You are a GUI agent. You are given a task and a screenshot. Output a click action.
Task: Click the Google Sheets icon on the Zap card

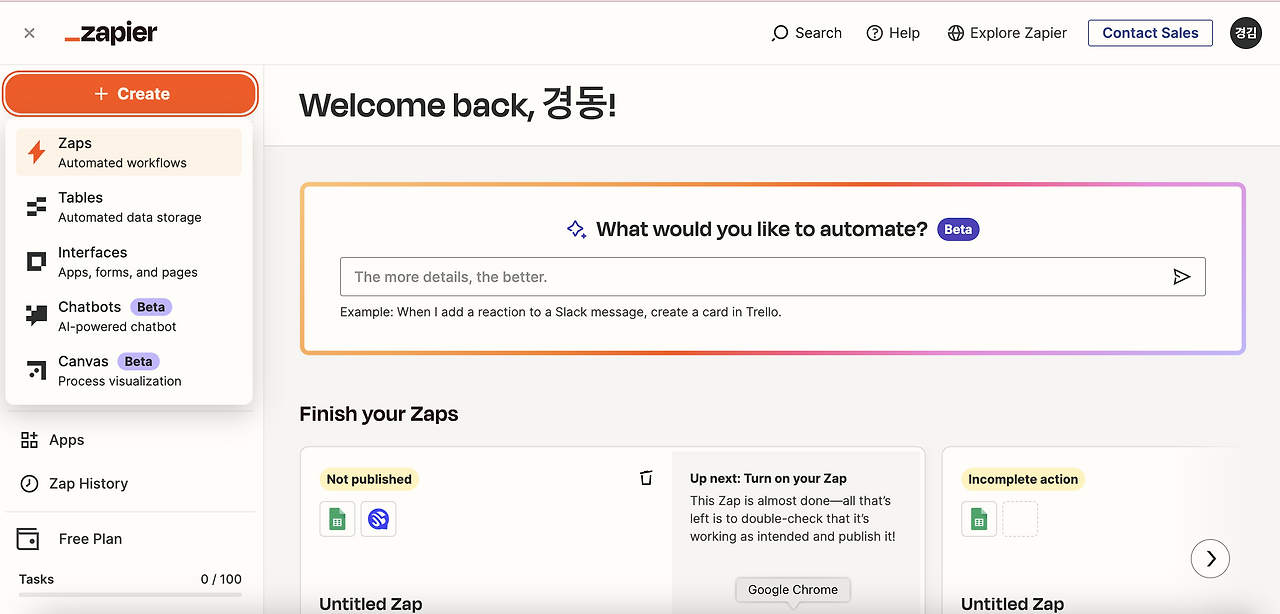click(x=337, y=519)
